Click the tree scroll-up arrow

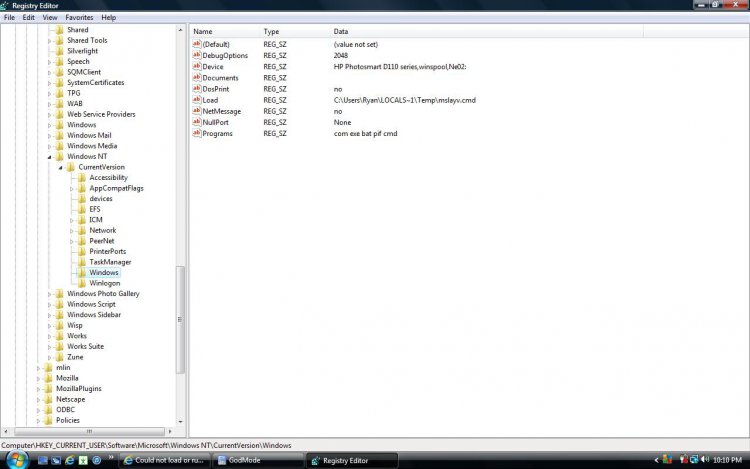coord(180,30)
